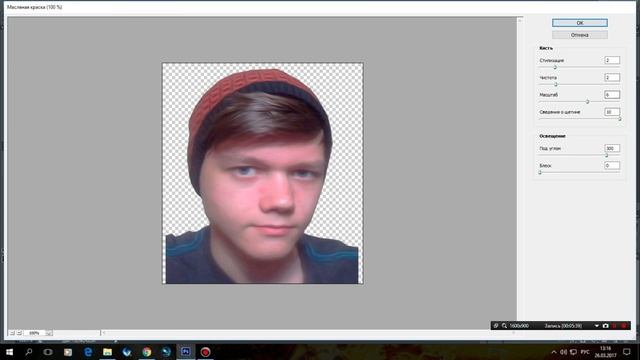Take a screenshot with recorder camera icon
The width and height of the screenshot is (640, 360).
click(606, 326)
